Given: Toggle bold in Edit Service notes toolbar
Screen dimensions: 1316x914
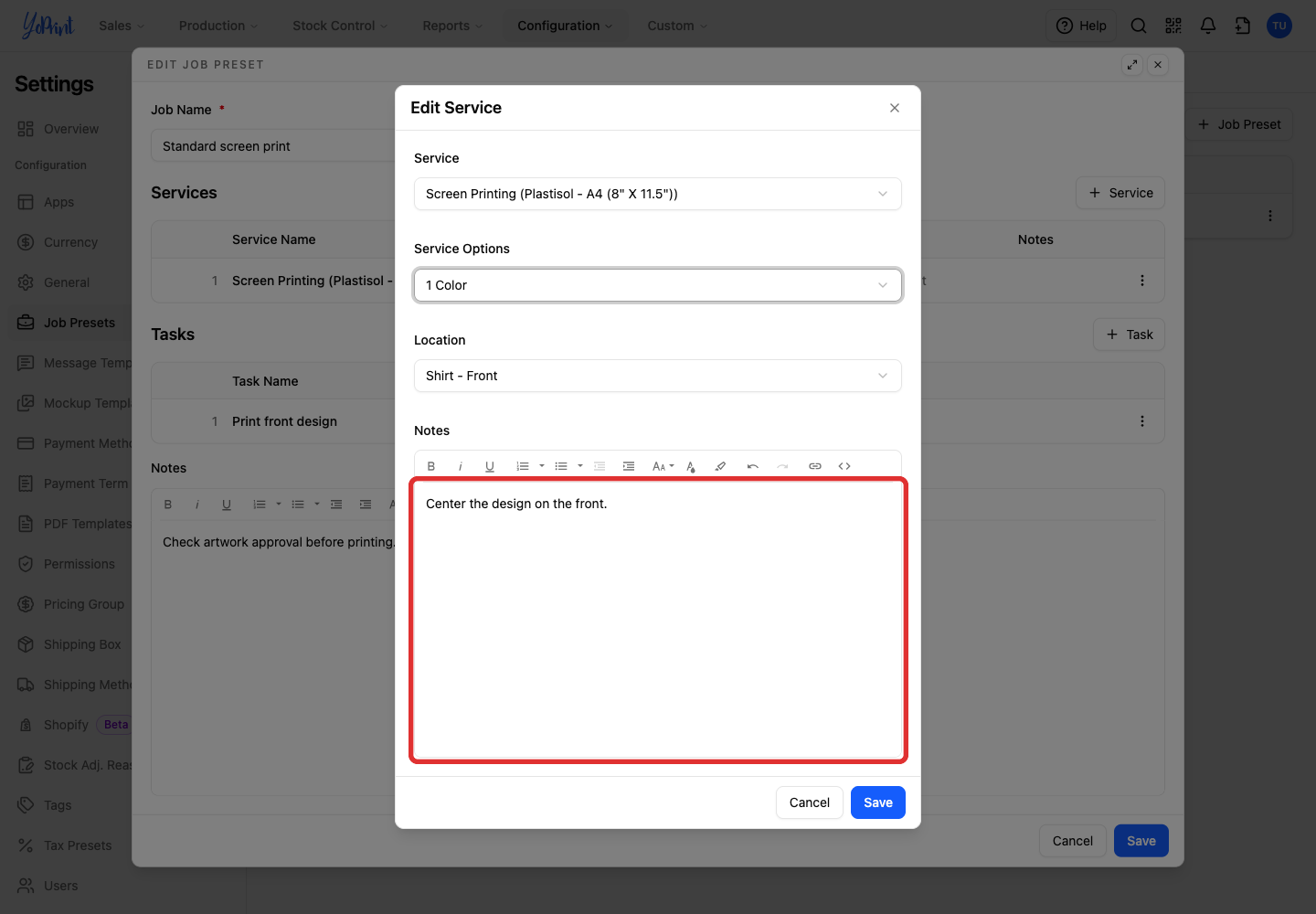Looking at the screenshot, I should click(x=431, y=466).
